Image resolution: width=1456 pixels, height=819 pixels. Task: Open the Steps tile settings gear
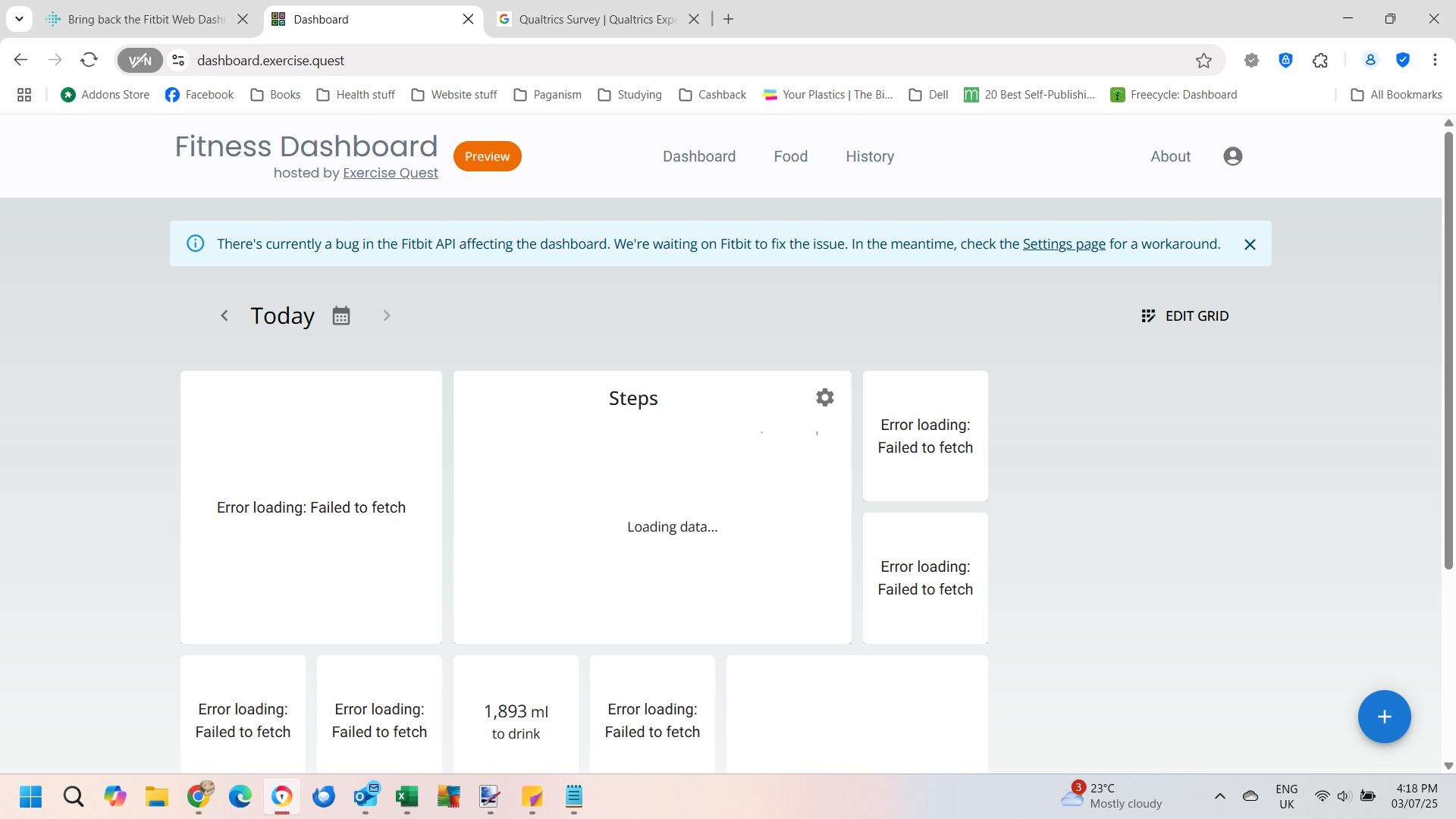point(824,397)
